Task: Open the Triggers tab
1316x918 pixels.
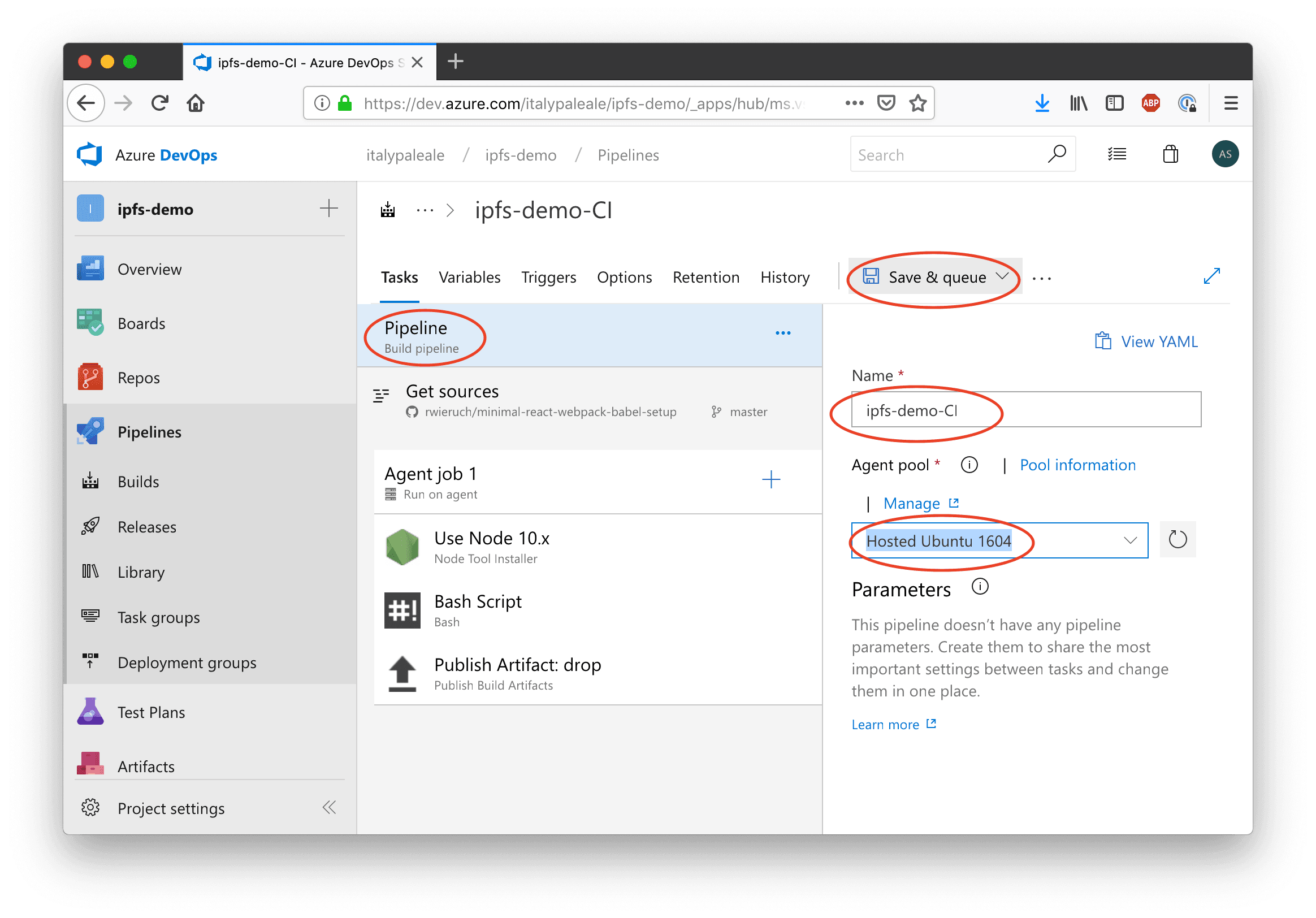Action: pos(548,278)
